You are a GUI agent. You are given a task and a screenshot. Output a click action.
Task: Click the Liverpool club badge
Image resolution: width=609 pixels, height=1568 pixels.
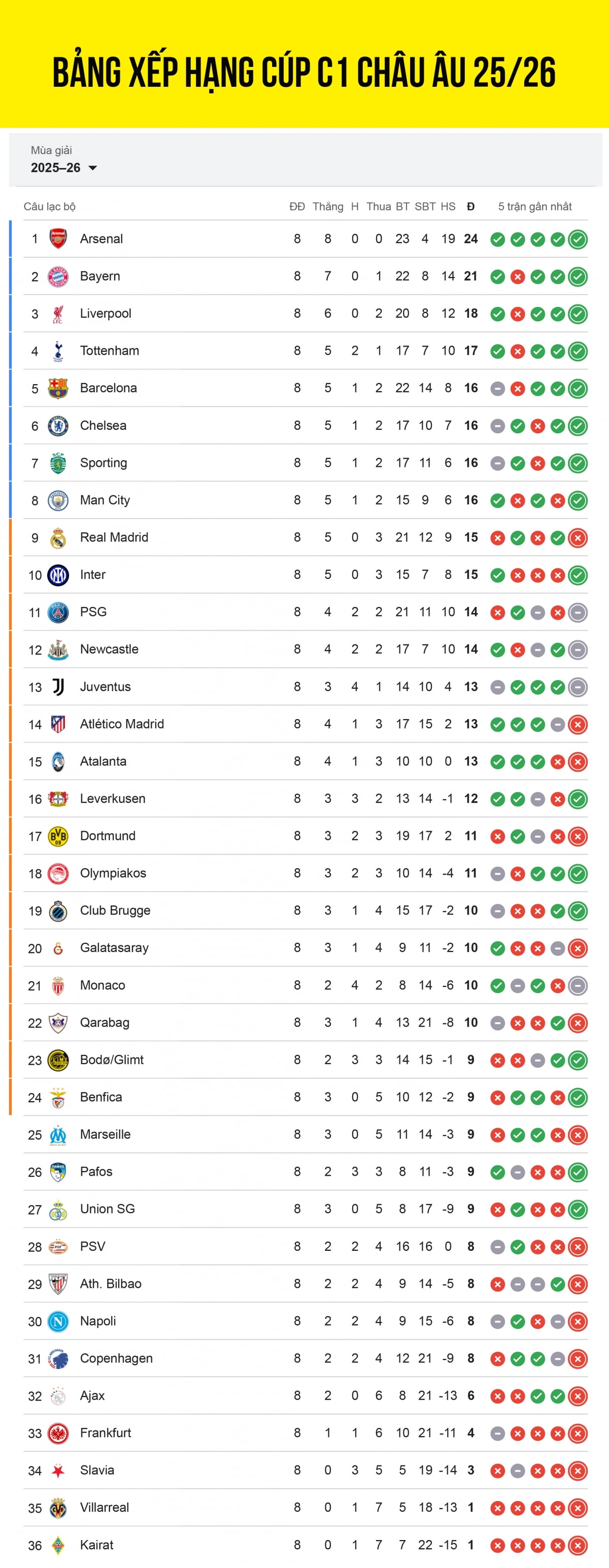pos(57,313)
